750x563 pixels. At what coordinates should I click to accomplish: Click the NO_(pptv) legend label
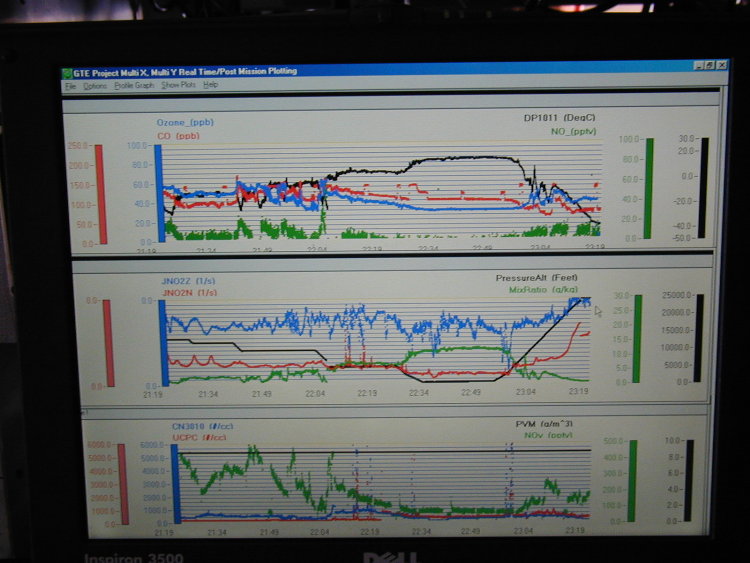(x=574, y=131)
